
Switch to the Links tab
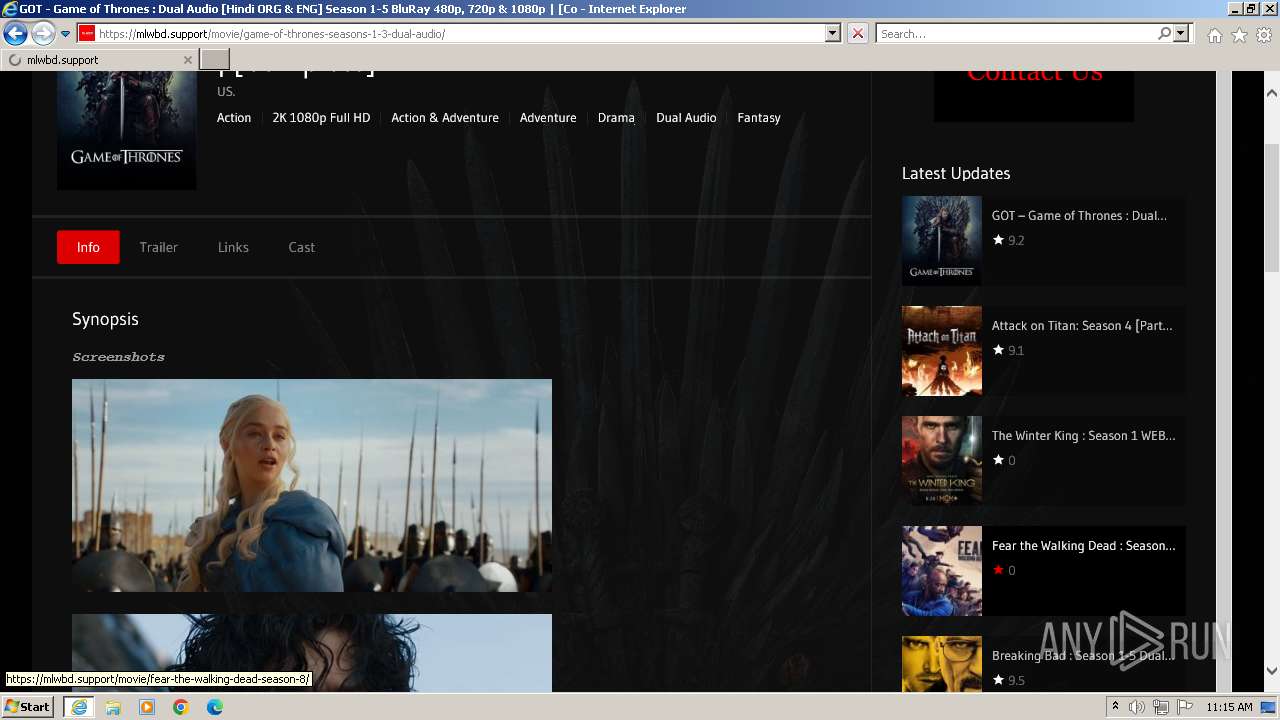click(233, 247)
